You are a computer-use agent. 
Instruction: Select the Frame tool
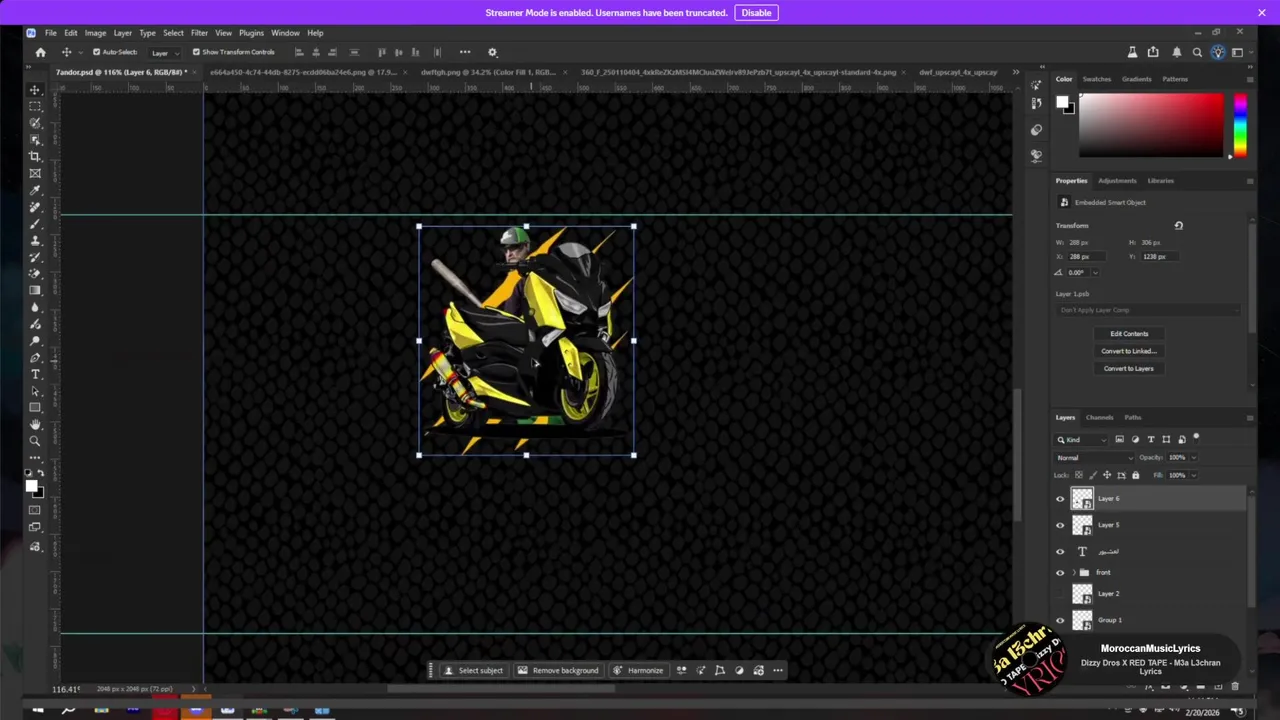coord(35,173)
